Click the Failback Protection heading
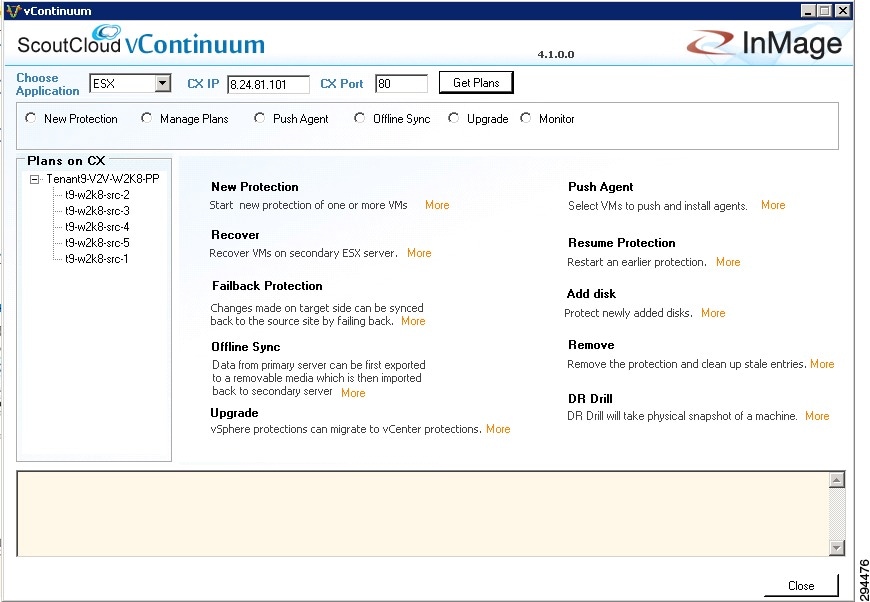 (267, 286)
